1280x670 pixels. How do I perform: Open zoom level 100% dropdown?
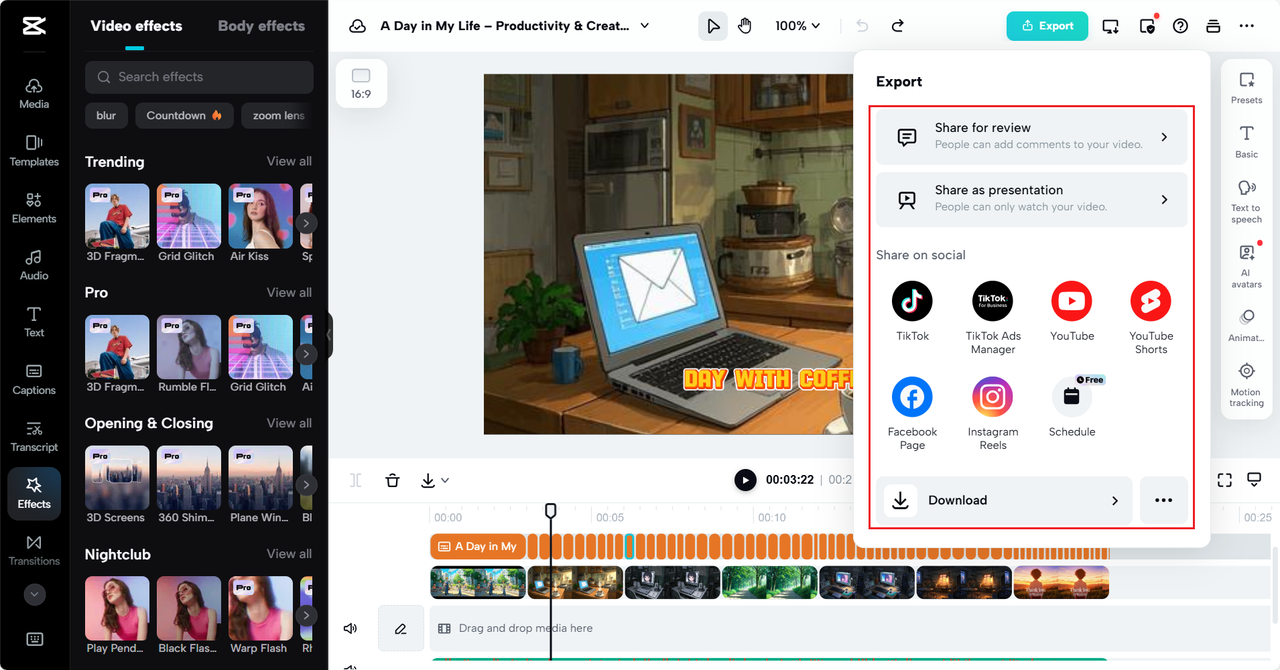coord(797,26)
